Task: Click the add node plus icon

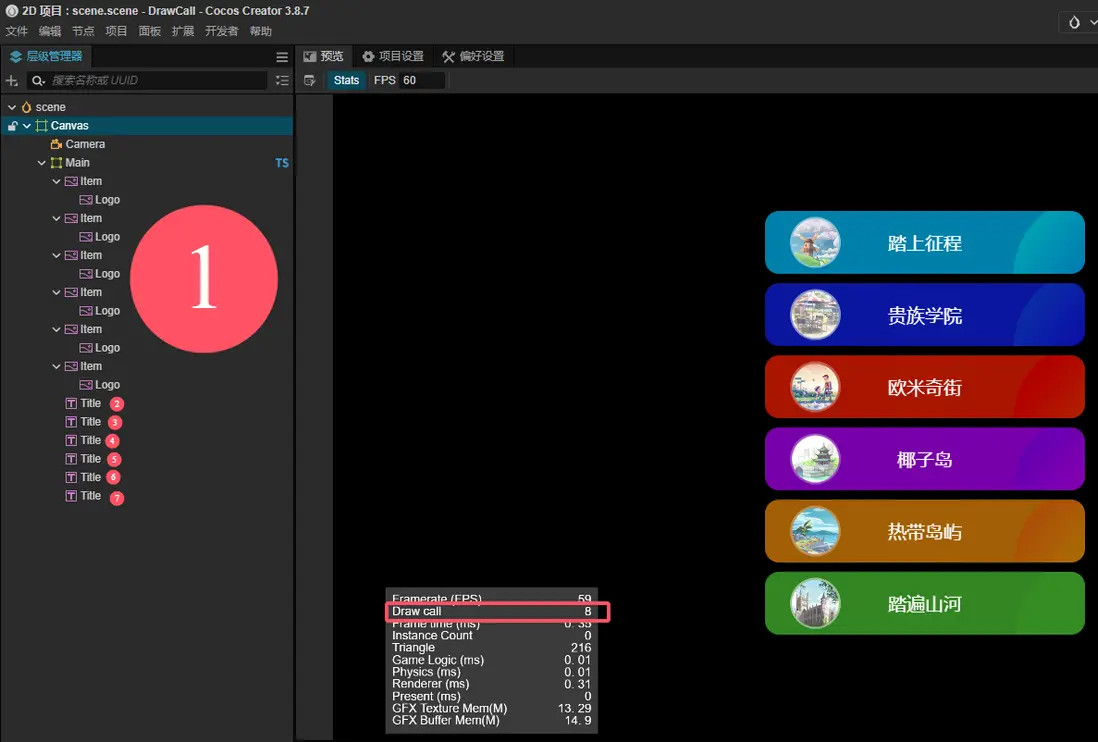Action: 12,81
